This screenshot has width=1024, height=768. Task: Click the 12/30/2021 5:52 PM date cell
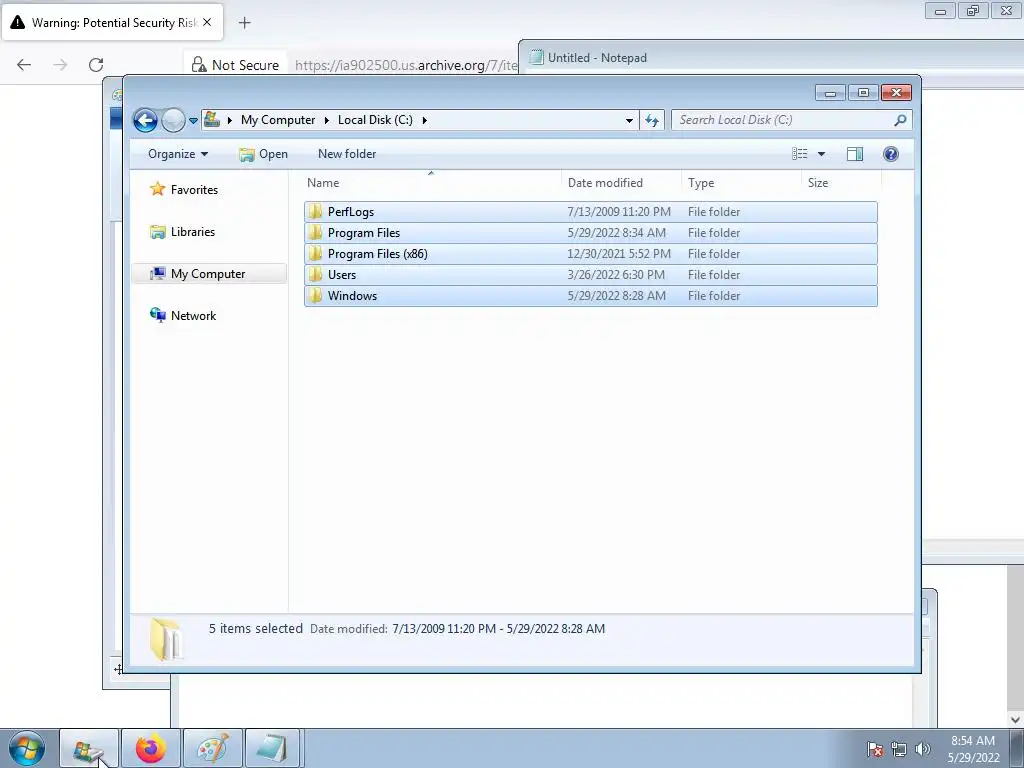pyautogui.click(x=619, y=253)
